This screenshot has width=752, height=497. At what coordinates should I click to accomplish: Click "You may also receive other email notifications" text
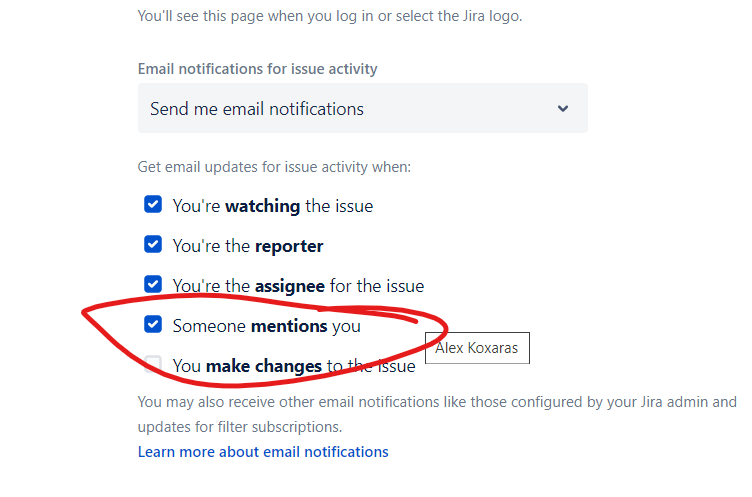tap(288, 402)
